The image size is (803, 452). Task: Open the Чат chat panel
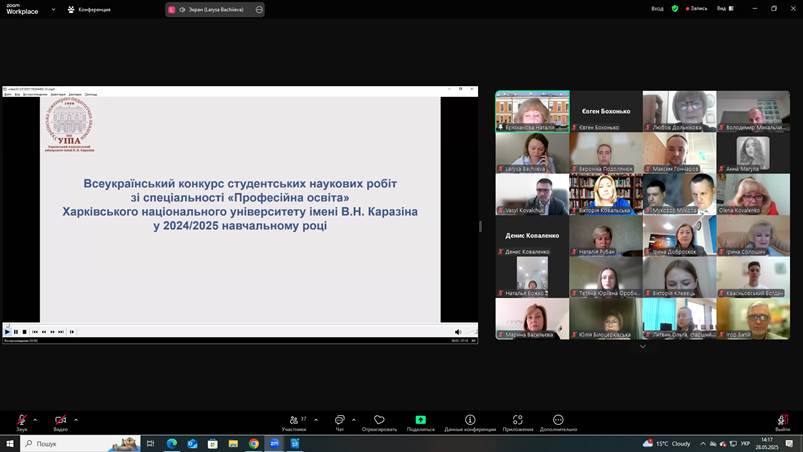click(x=339, y=422)
